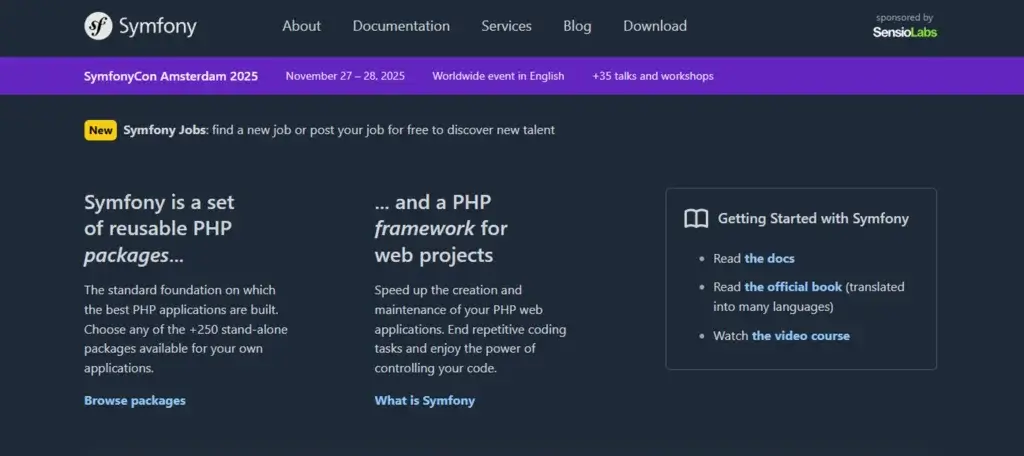Image resolution: width=1024 pixels, height=456 pixels.
Task: Click the yellow New badge
Action: pyautogui.click(x=101, y=130)
